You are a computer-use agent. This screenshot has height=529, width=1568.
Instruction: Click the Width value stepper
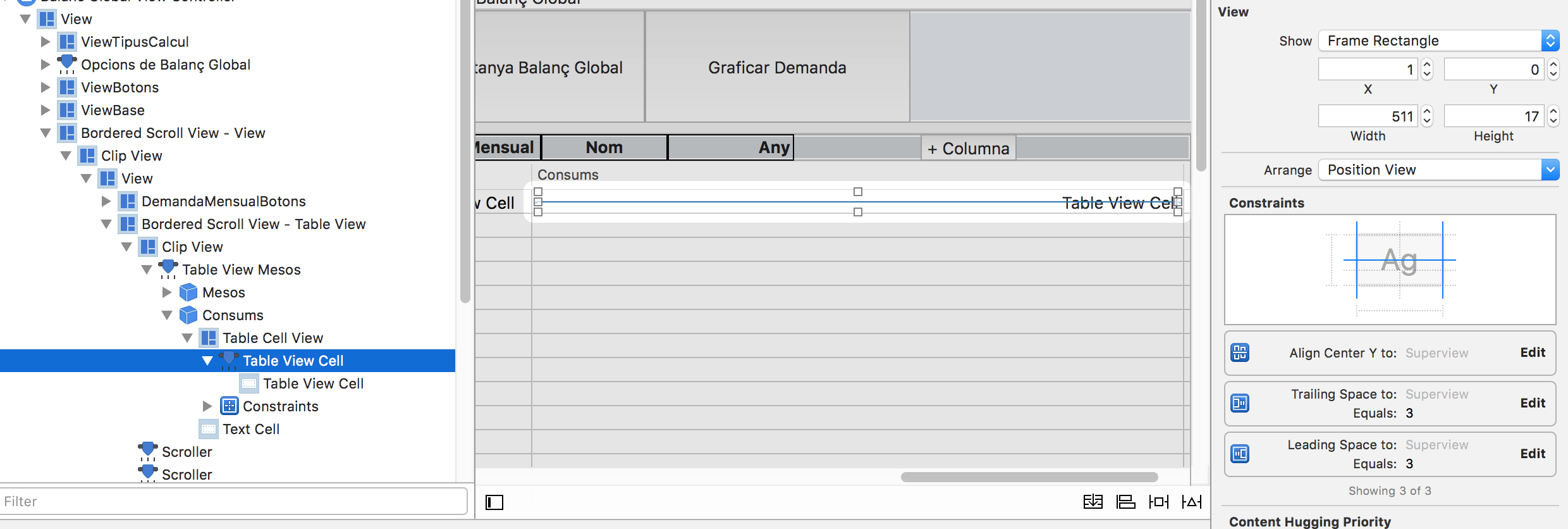pyautogui.click(x=1427, y=116)
